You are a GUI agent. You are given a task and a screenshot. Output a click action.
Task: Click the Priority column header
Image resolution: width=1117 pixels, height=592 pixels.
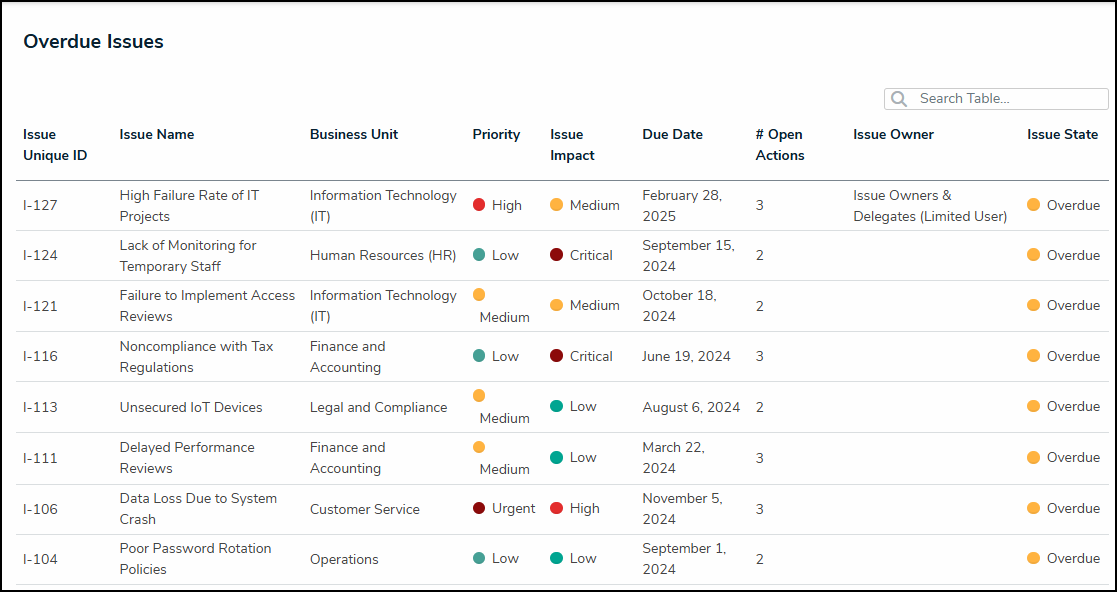point(496,134)
